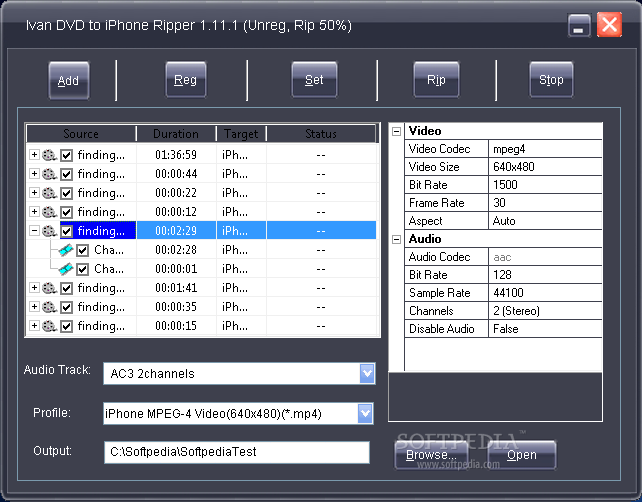Screen dimensions: 642x502
Task: Expand the 00:00:44 title row
Action: tap(34, 174)
